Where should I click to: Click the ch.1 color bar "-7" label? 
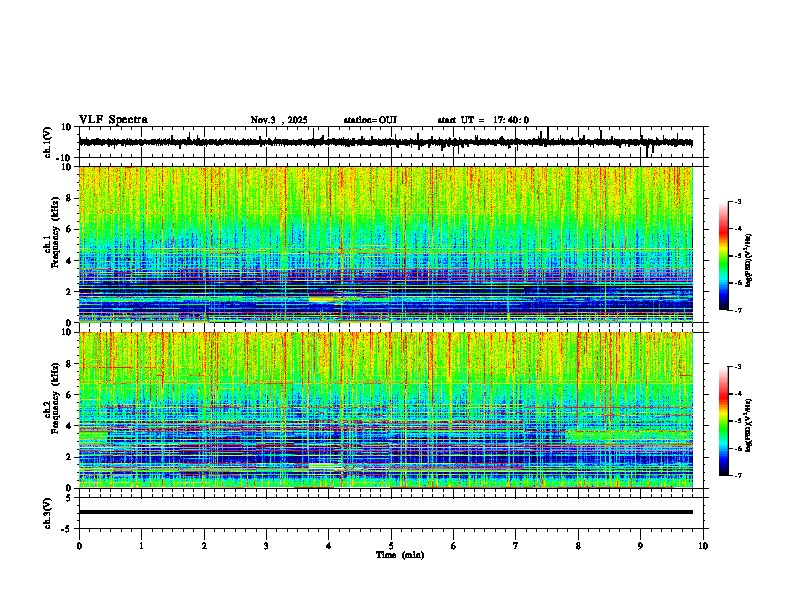tap(737, 310)
